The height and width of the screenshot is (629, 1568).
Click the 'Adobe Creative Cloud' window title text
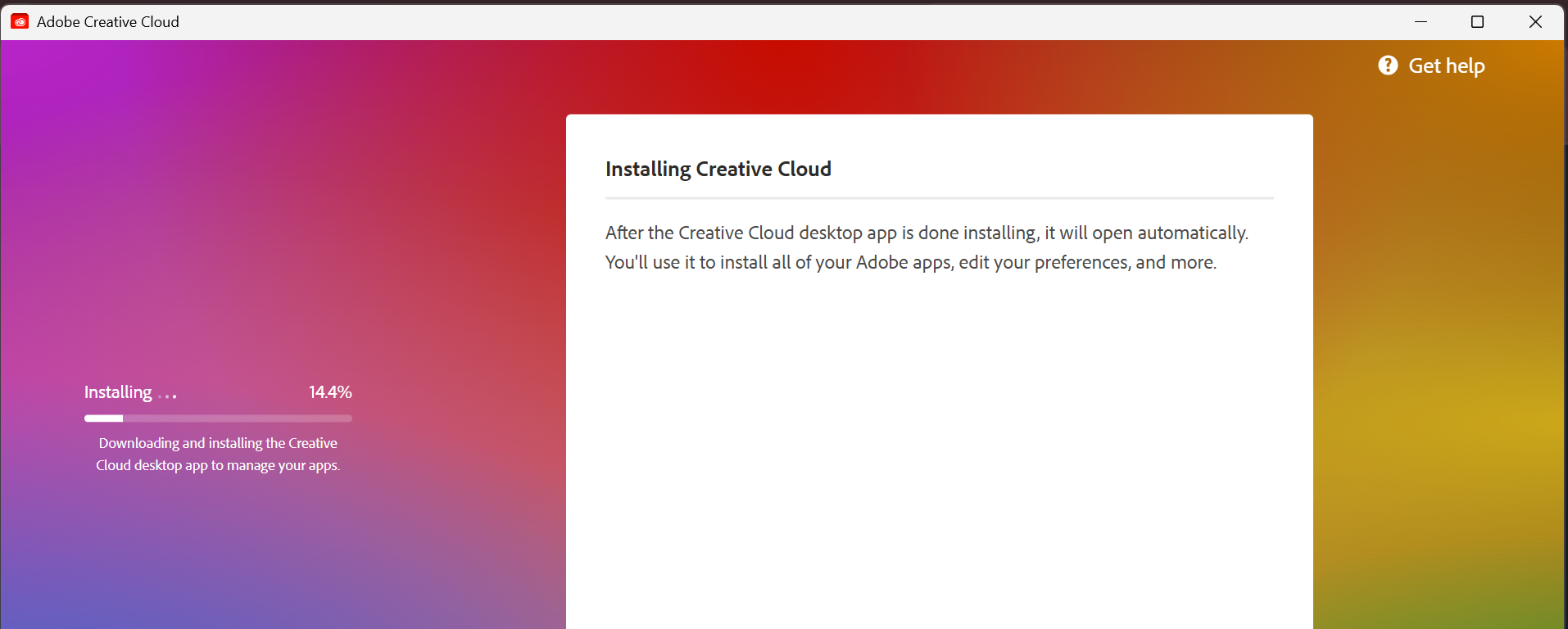107,22
